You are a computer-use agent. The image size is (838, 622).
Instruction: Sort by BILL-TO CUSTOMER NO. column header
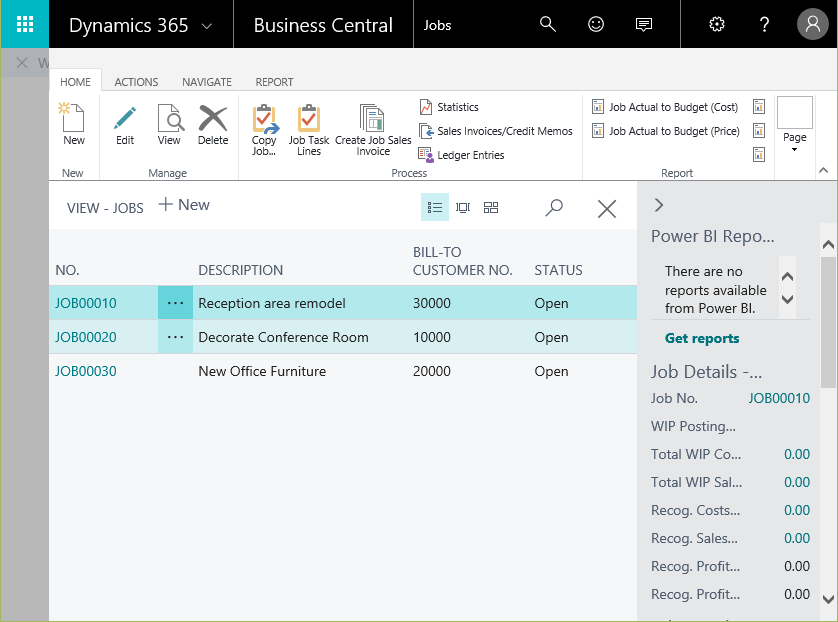point(462,261)
